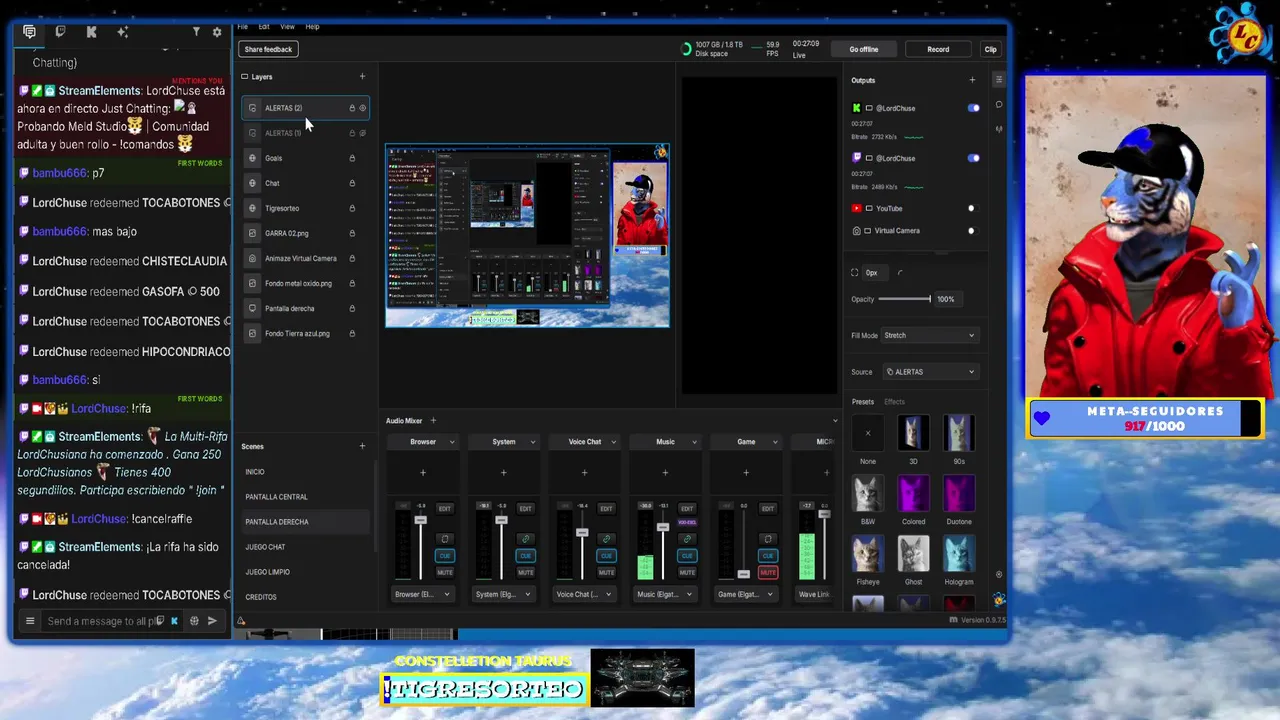Open the chat hamburger menu beside the message box
The image size is (1280, 720).
(x=30, y=621)
